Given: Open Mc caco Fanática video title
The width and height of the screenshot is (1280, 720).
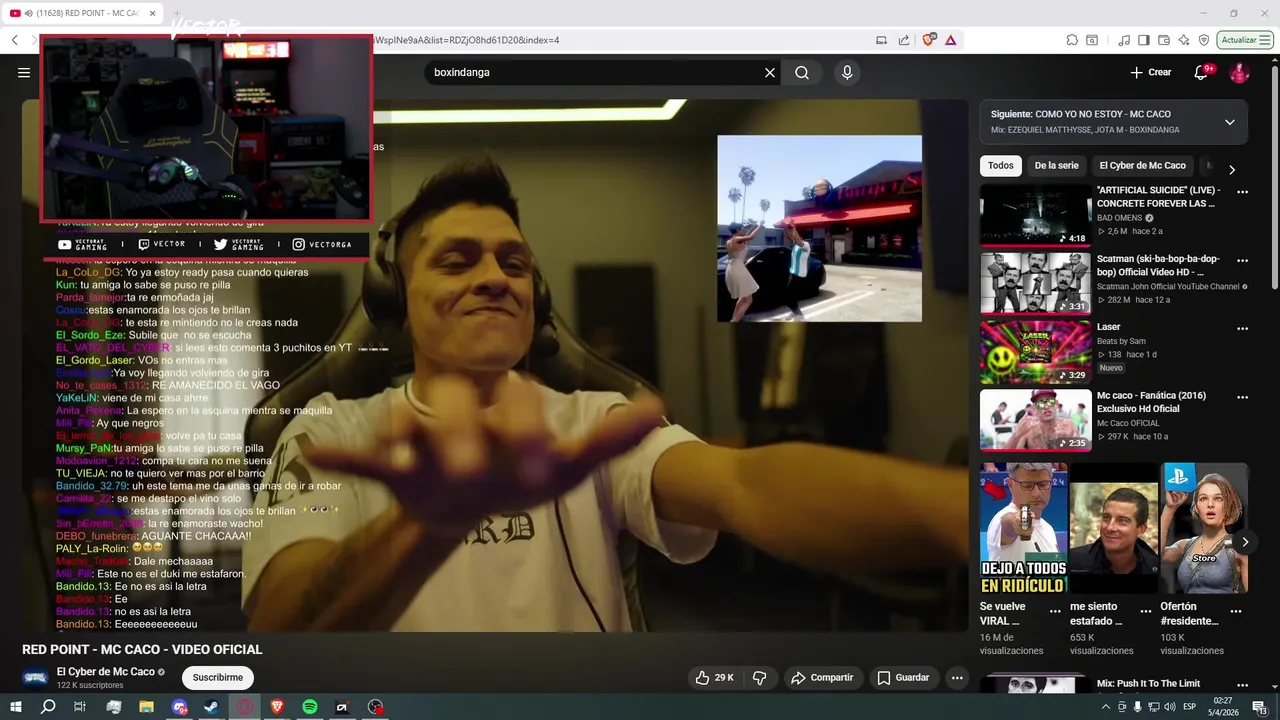Looking at the screenshot, I should click(x=1151, y=402).
